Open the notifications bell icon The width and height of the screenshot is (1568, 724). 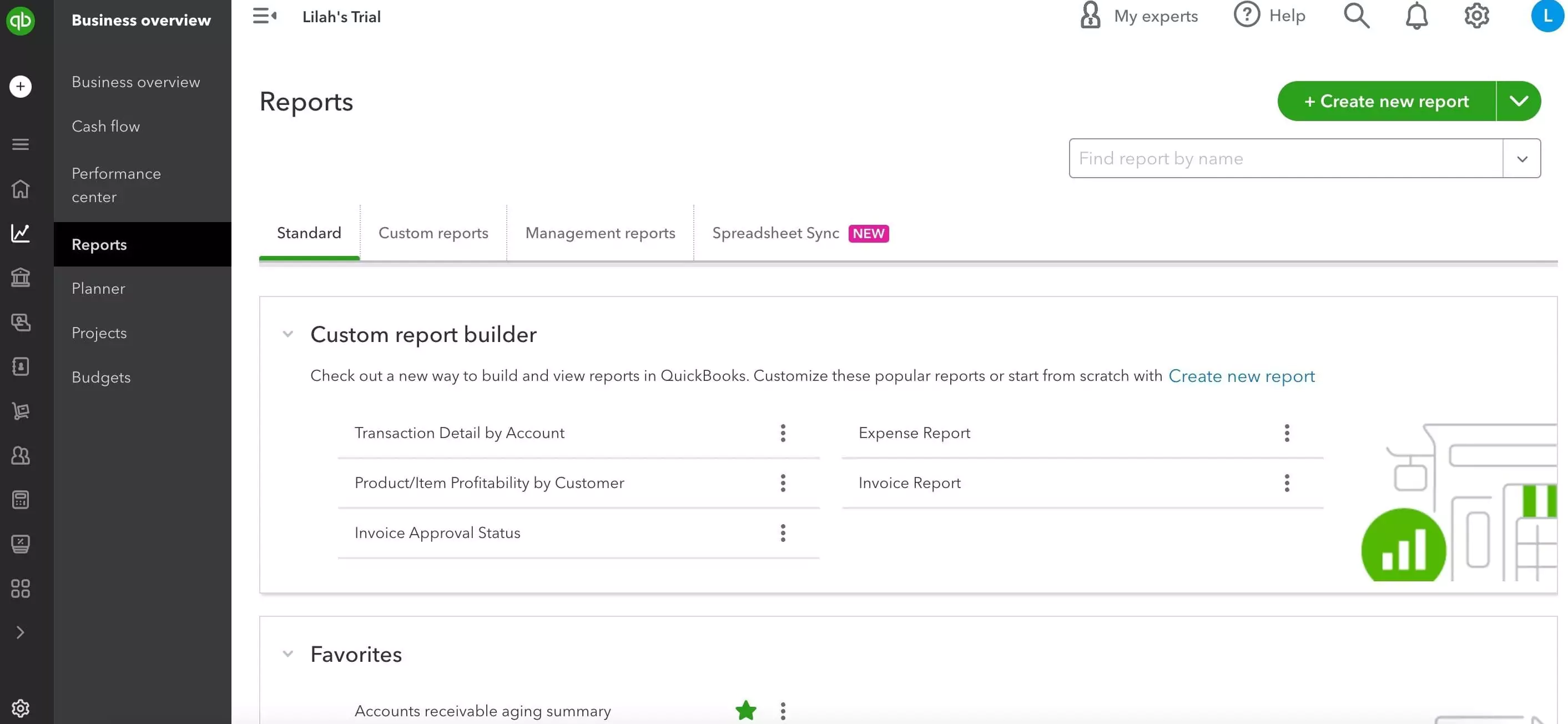pos(1416,16)
